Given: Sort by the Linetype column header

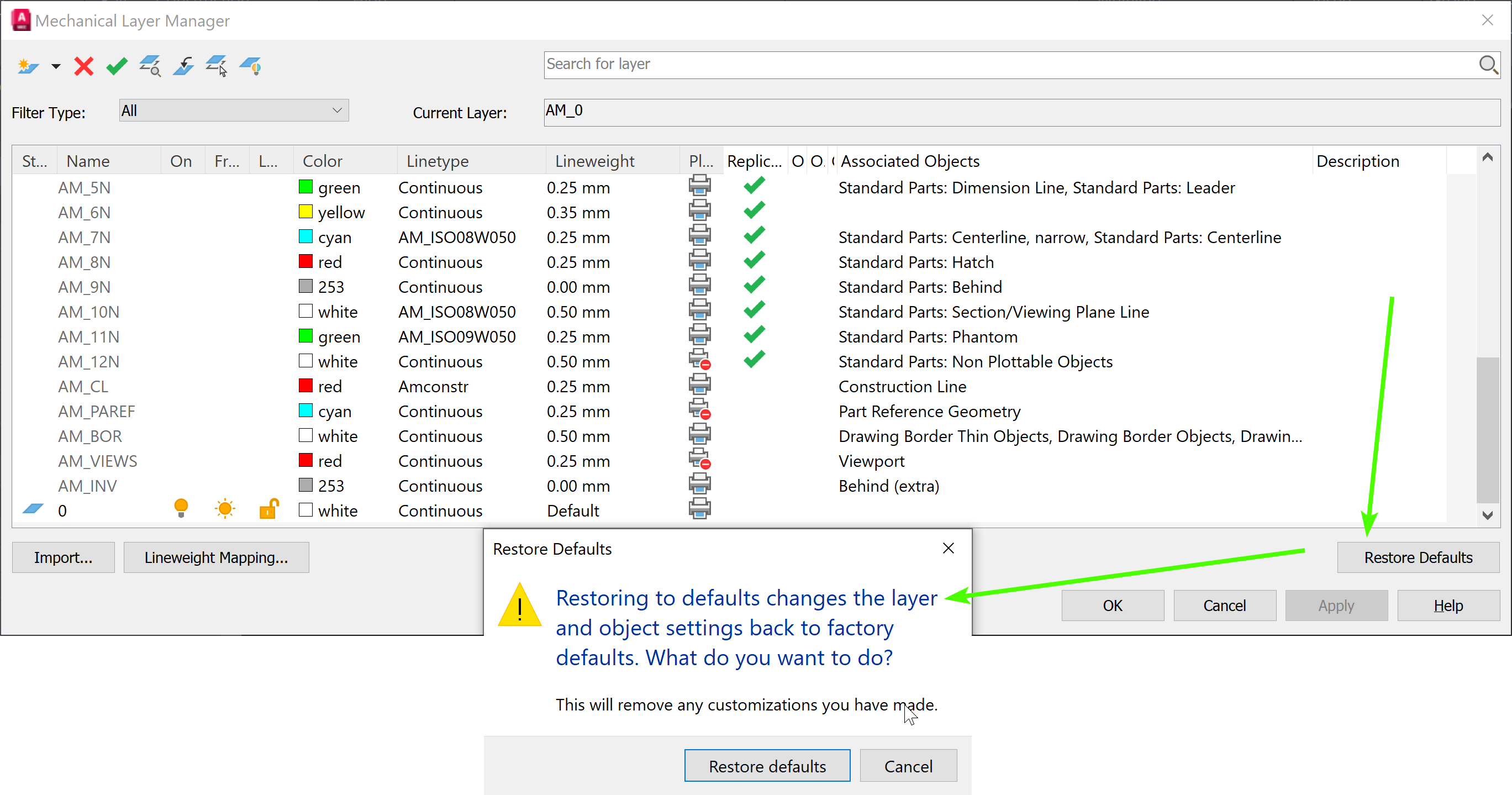Looking at the screenshot, I should click(438, 161).
